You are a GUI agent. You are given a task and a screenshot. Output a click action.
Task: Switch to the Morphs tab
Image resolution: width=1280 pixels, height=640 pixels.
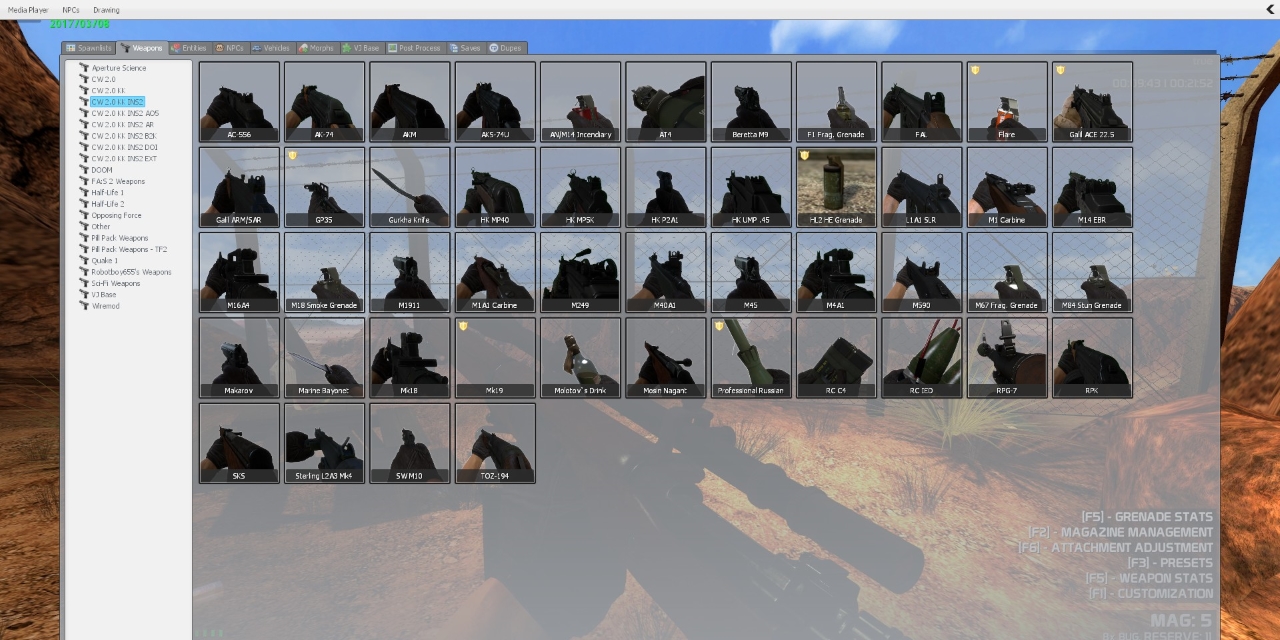[x=316, y=48]
